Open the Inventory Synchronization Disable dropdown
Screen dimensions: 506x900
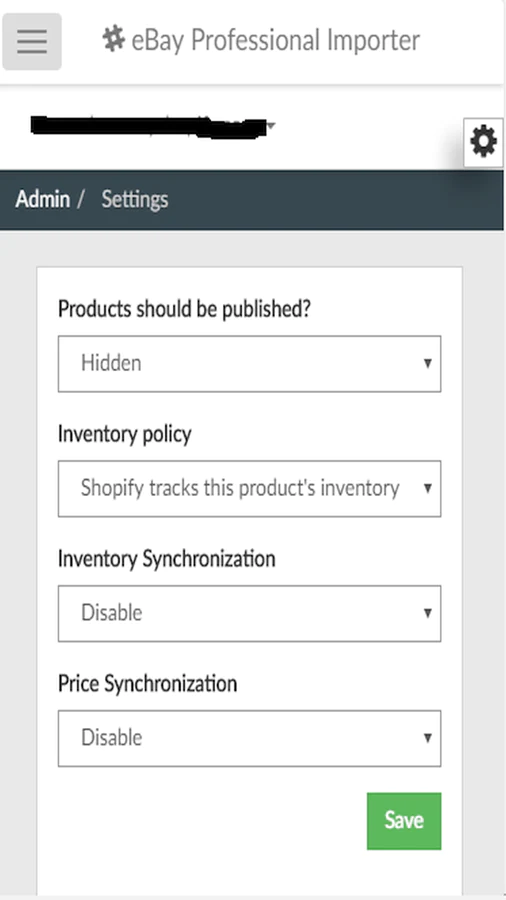[x=250, y=614]
